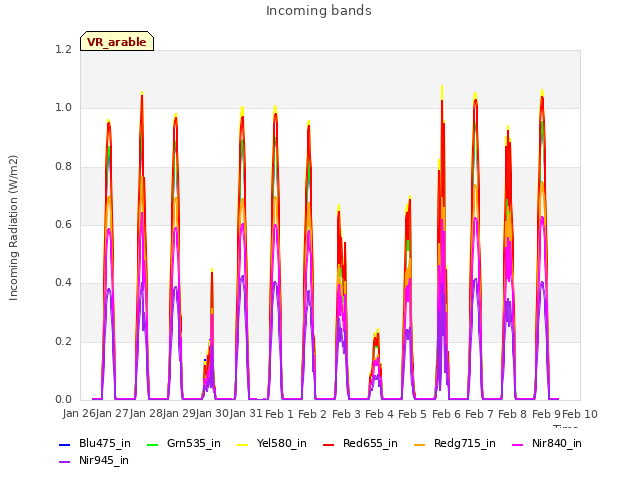Click the Feb 5 x-axis date label
The image size is (640, 480).
coord(412,414)
